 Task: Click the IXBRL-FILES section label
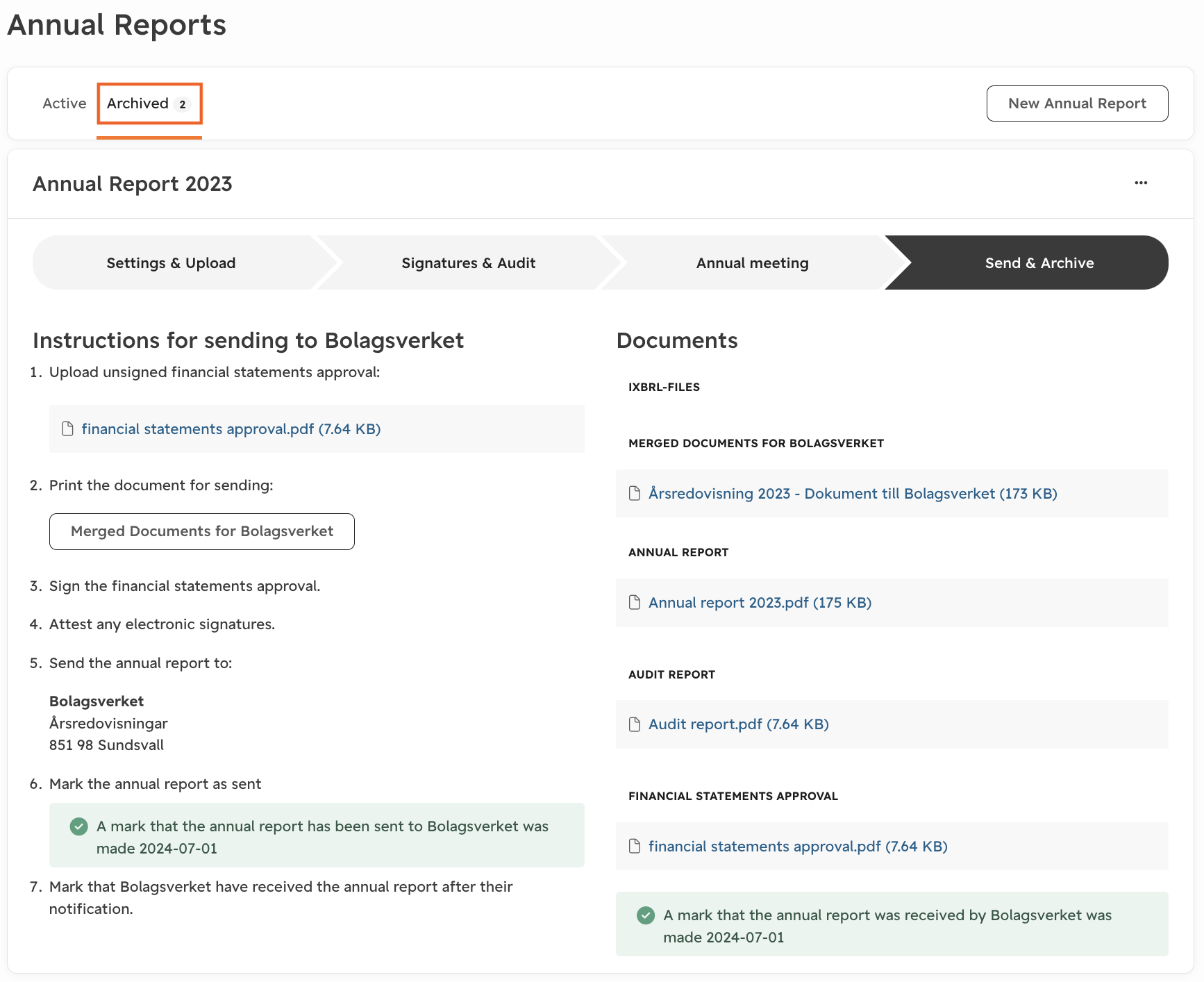pyautogui.click(x=664, y=387)
